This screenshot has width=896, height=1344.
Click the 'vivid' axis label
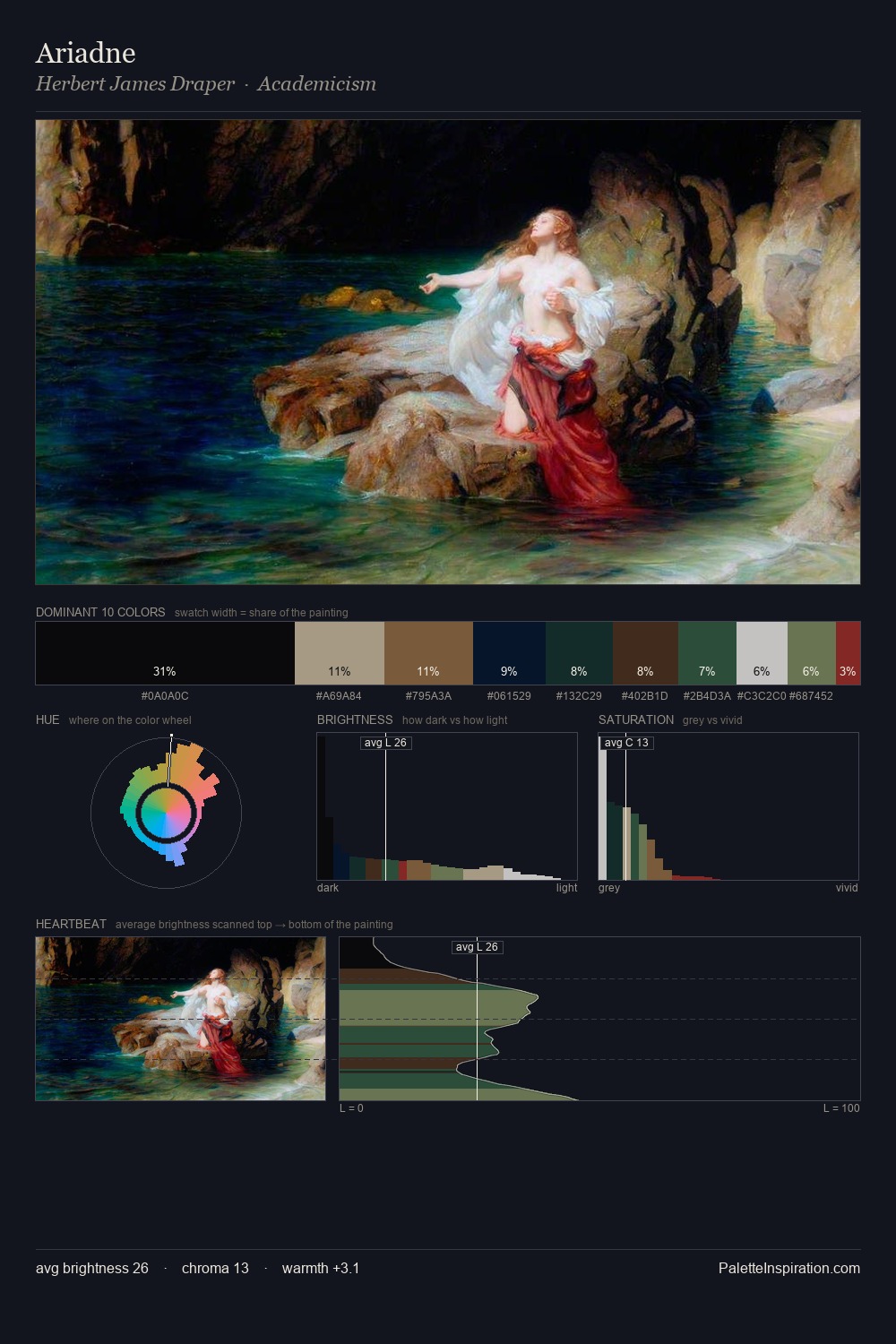point(847,888)
